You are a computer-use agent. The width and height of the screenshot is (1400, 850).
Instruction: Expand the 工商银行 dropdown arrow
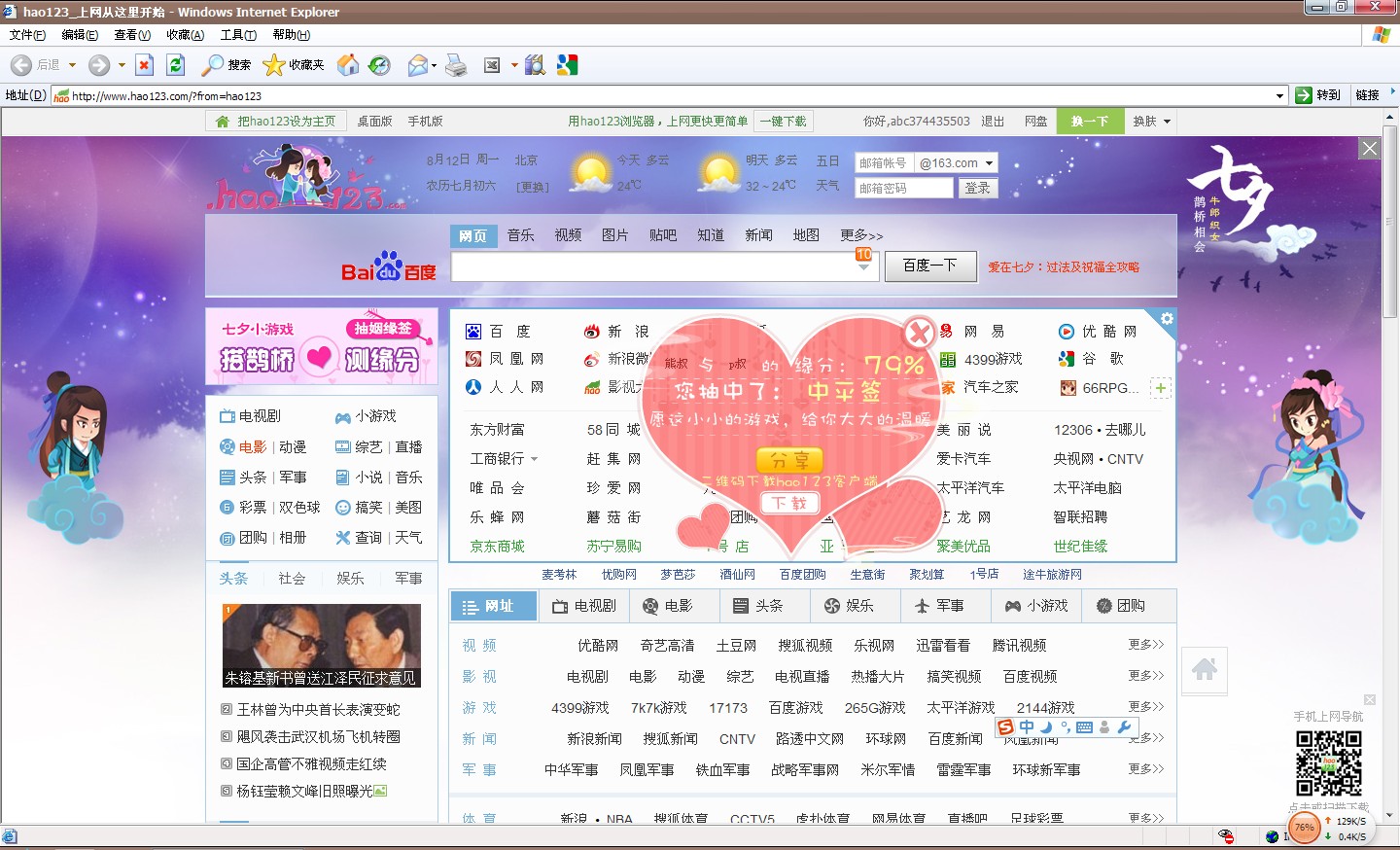pyautogui.click(x=534, y=459)
